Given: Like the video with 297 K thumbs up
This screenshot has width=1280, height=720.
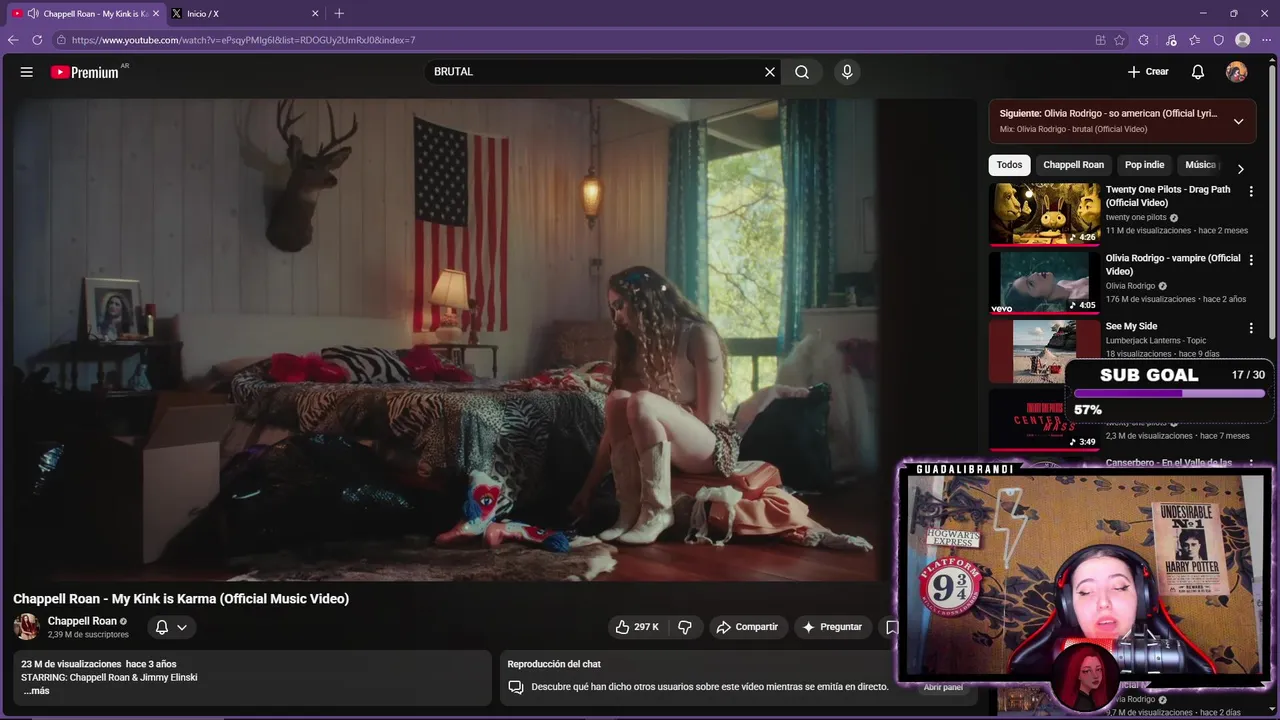Looking at the screenshot, I should click(637, 627).
